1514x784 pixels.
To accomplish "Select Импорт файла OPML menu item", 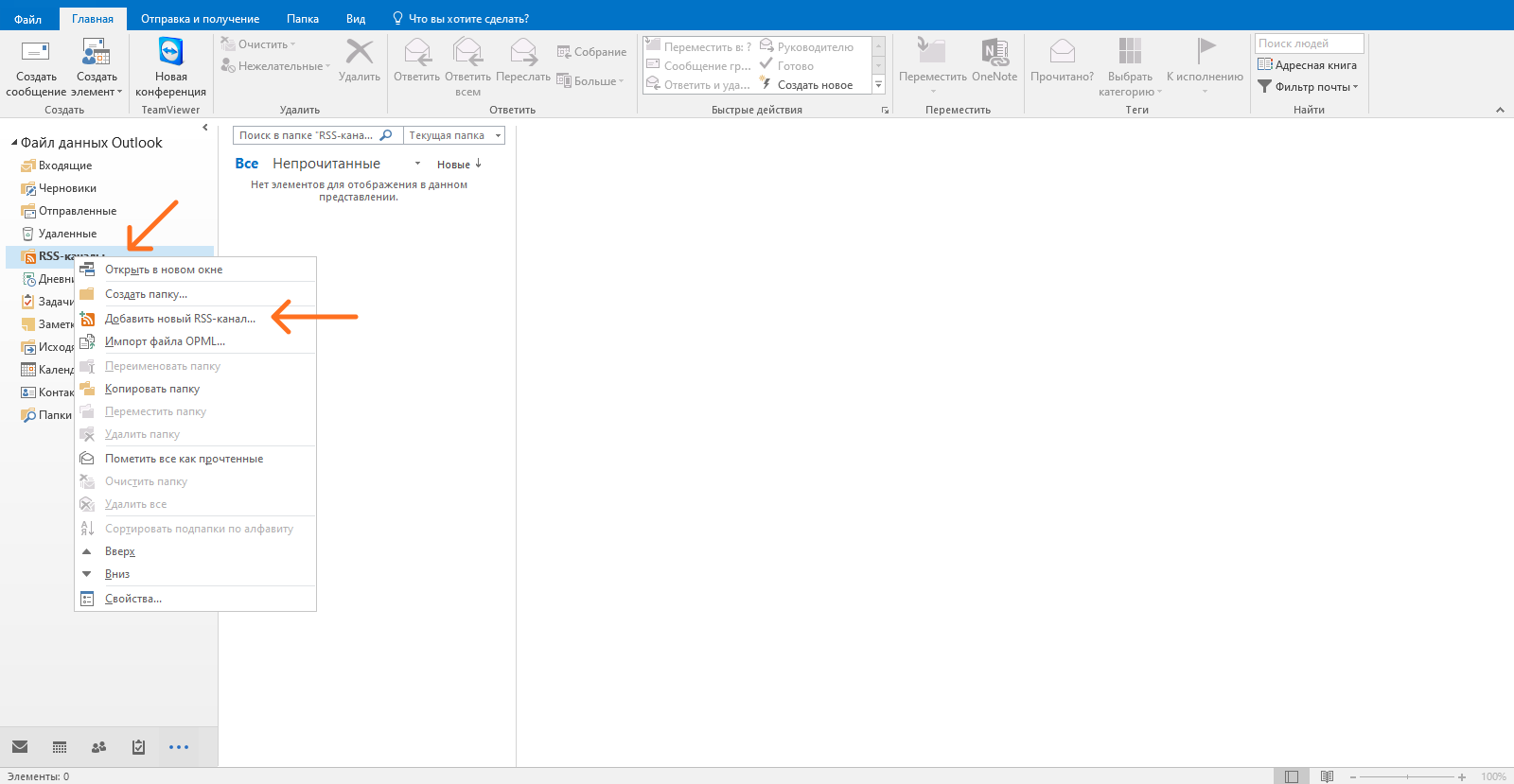I will click(195, 341).
